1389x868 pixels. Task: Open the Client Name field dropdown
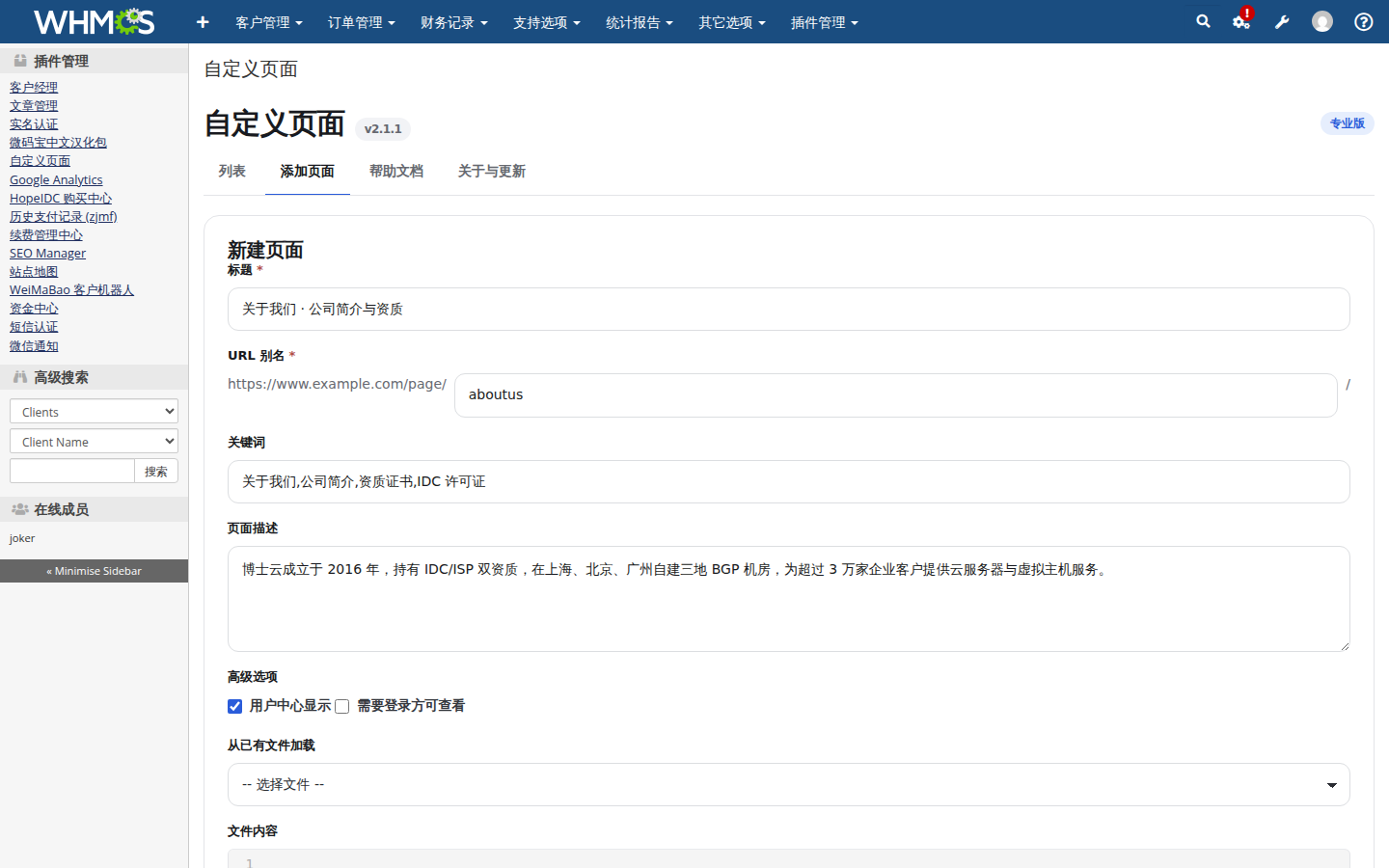click(x=95, y=441)
